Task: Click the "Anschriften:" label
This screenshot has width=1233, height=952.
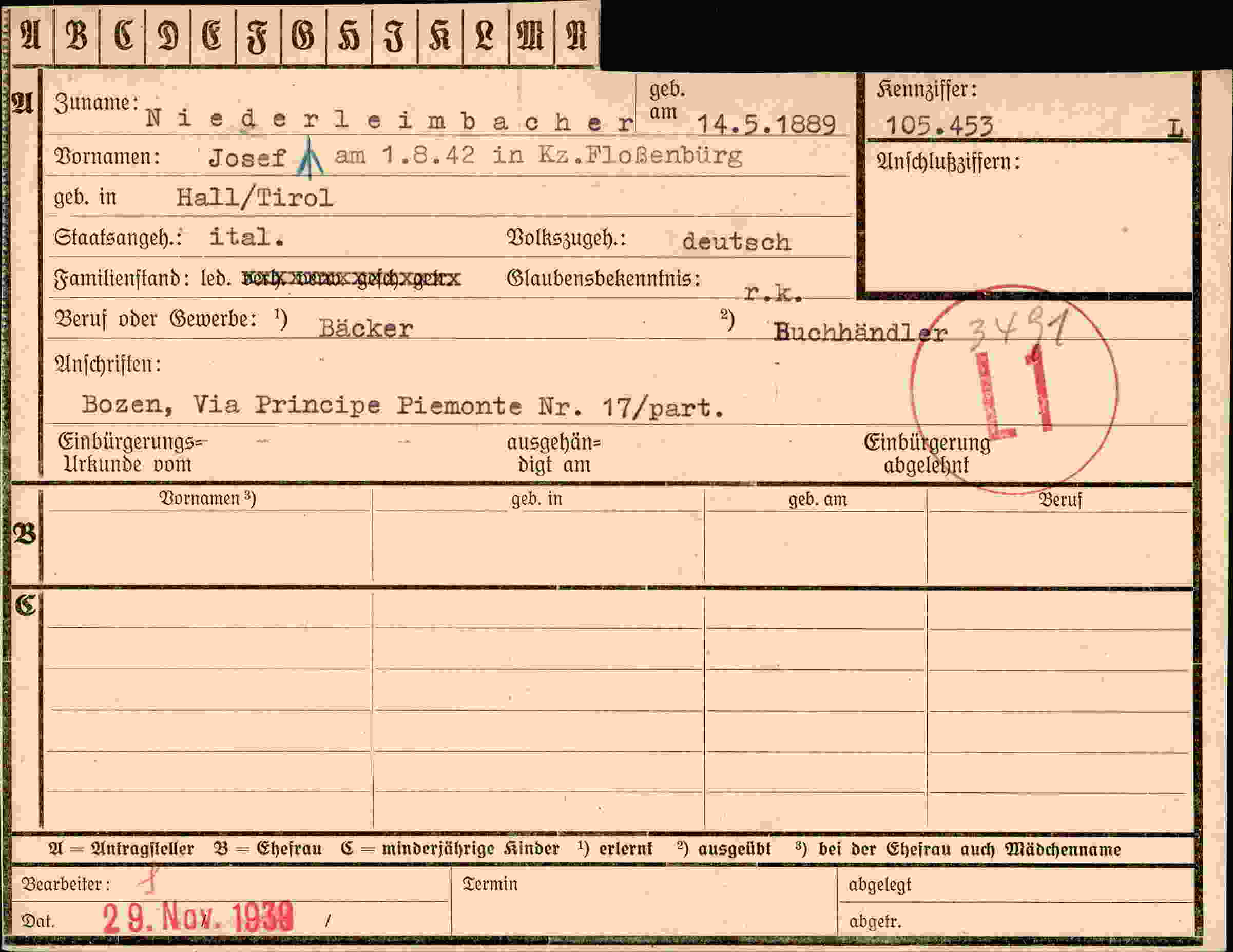Action: 108,364
